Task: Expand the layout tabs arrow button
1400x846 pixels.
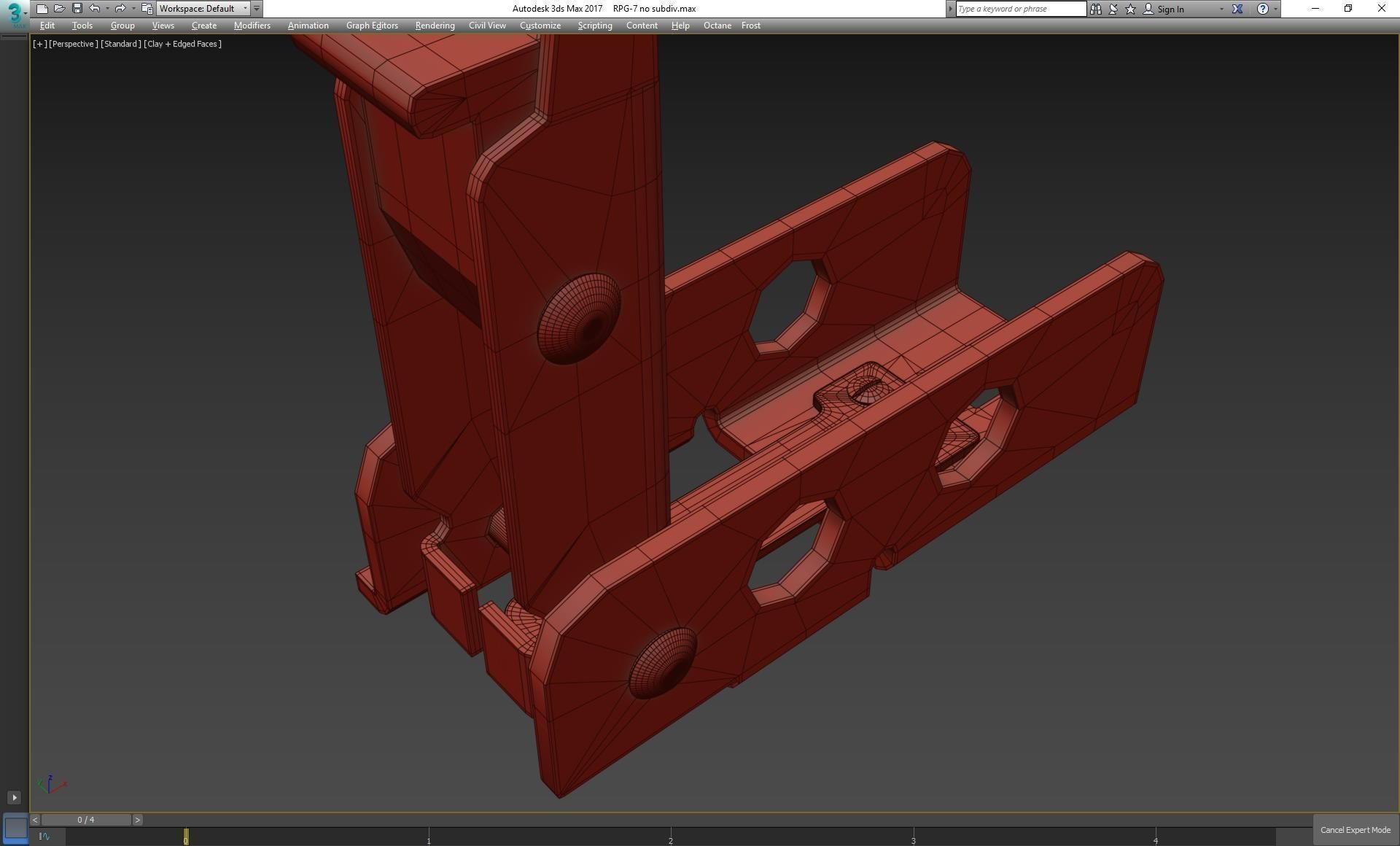Action: pyautogui.click(x=14, y=798)
